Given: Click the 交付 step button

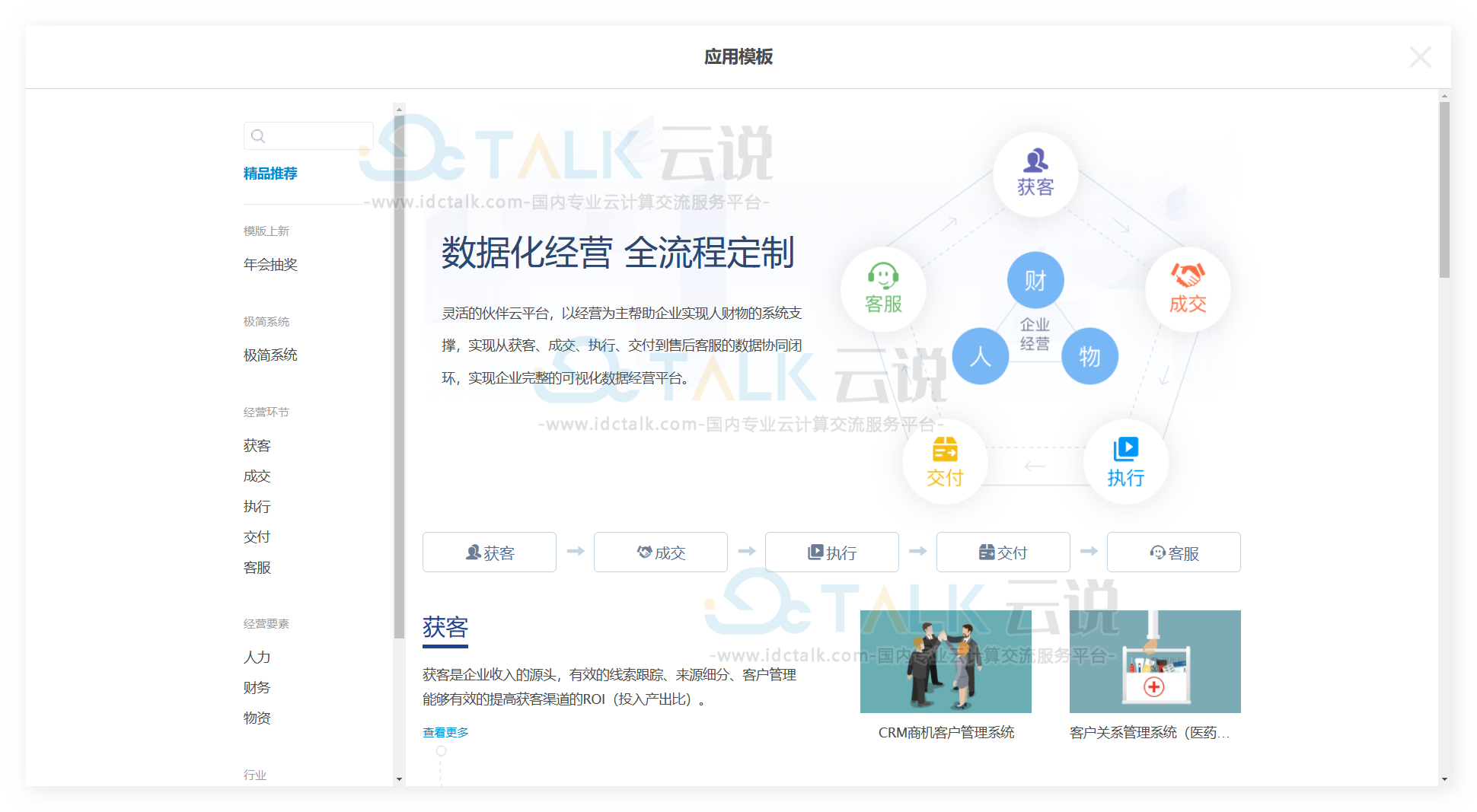Looking at the screenshot, I should pos(1003,552).
